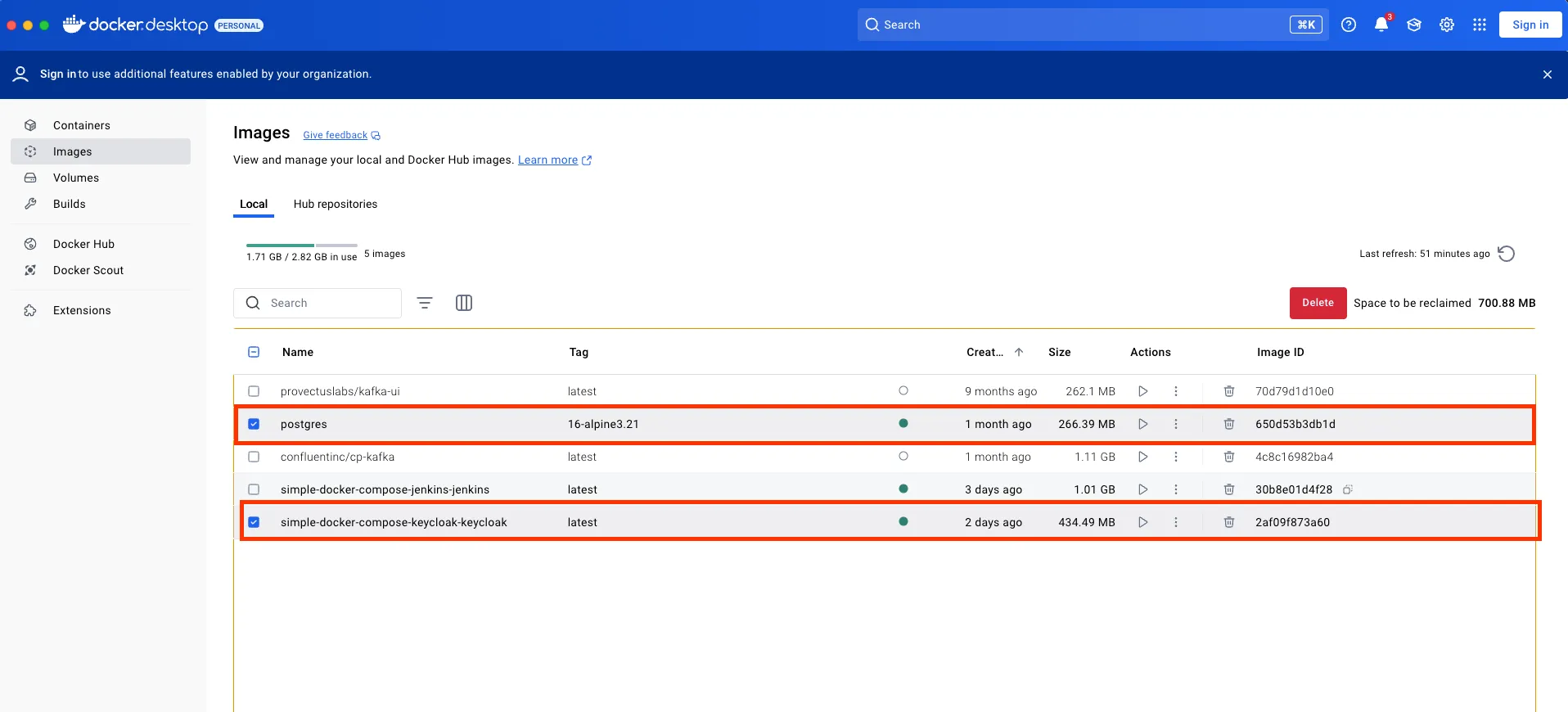Click Sign in link in banner

point(58,74)
